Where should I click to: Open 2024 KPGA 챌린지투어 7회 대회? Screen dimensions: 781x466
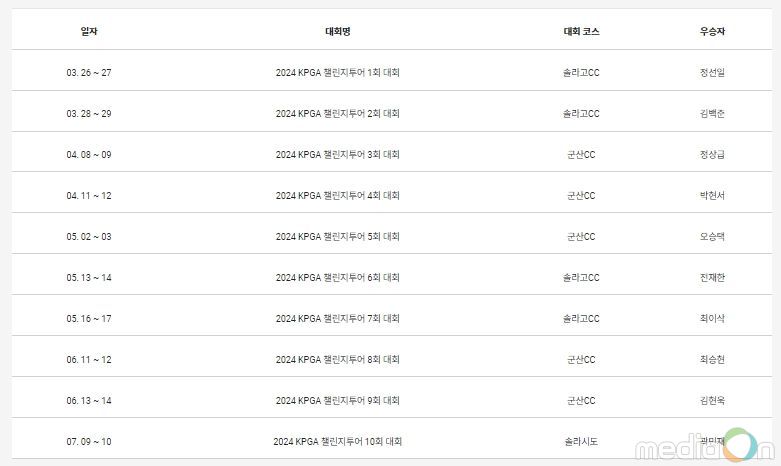pos(338,319)
